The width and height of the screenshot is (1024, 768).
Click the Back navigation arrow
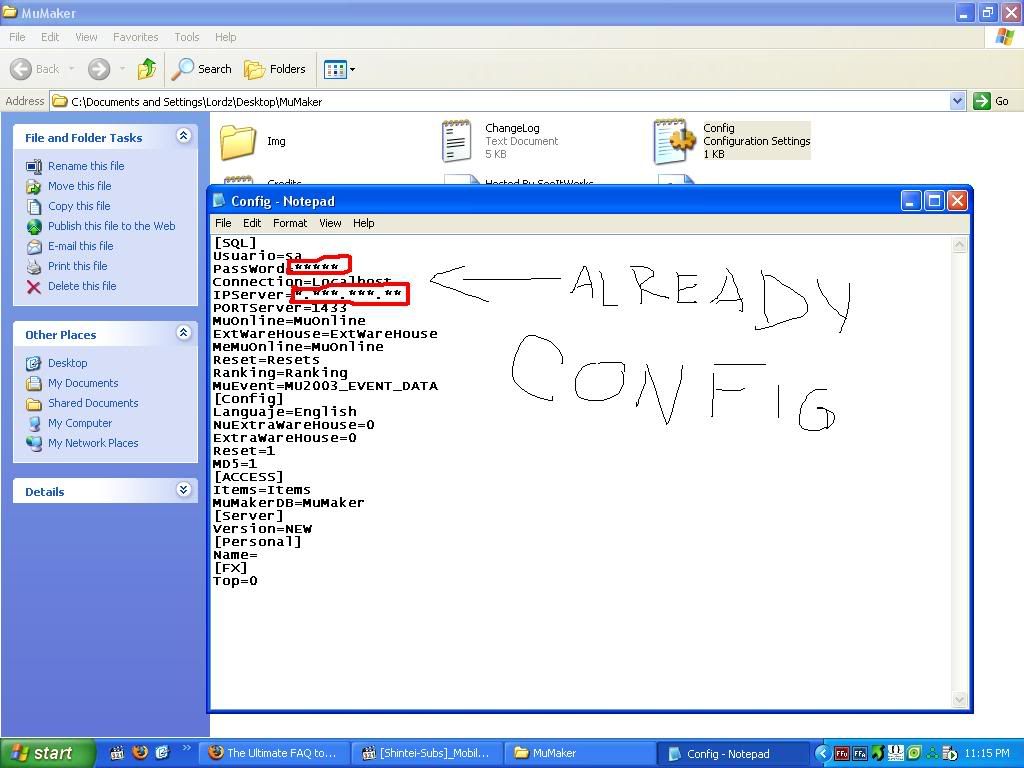[x=35, y=69]
